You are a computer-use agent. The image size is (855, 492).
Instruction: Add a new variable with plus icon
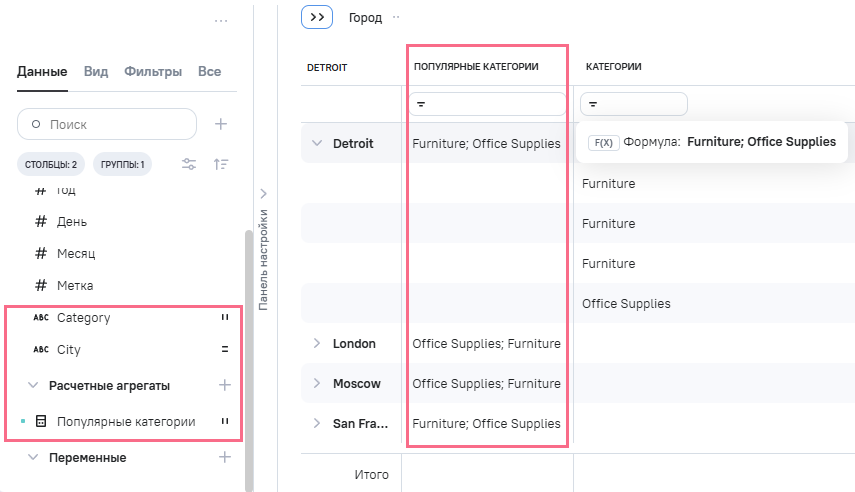click(224, 457)
